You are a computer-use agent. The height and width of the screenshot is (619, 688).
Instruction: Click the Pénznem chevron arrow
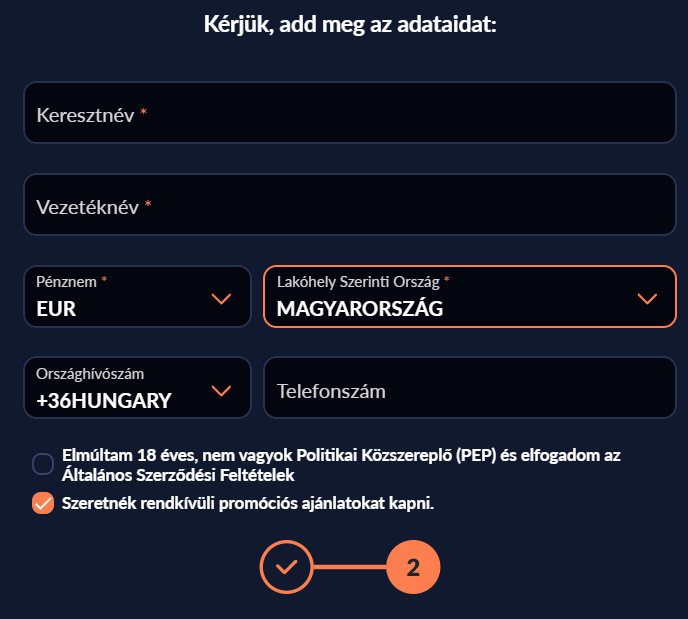[x=221, y=299]
